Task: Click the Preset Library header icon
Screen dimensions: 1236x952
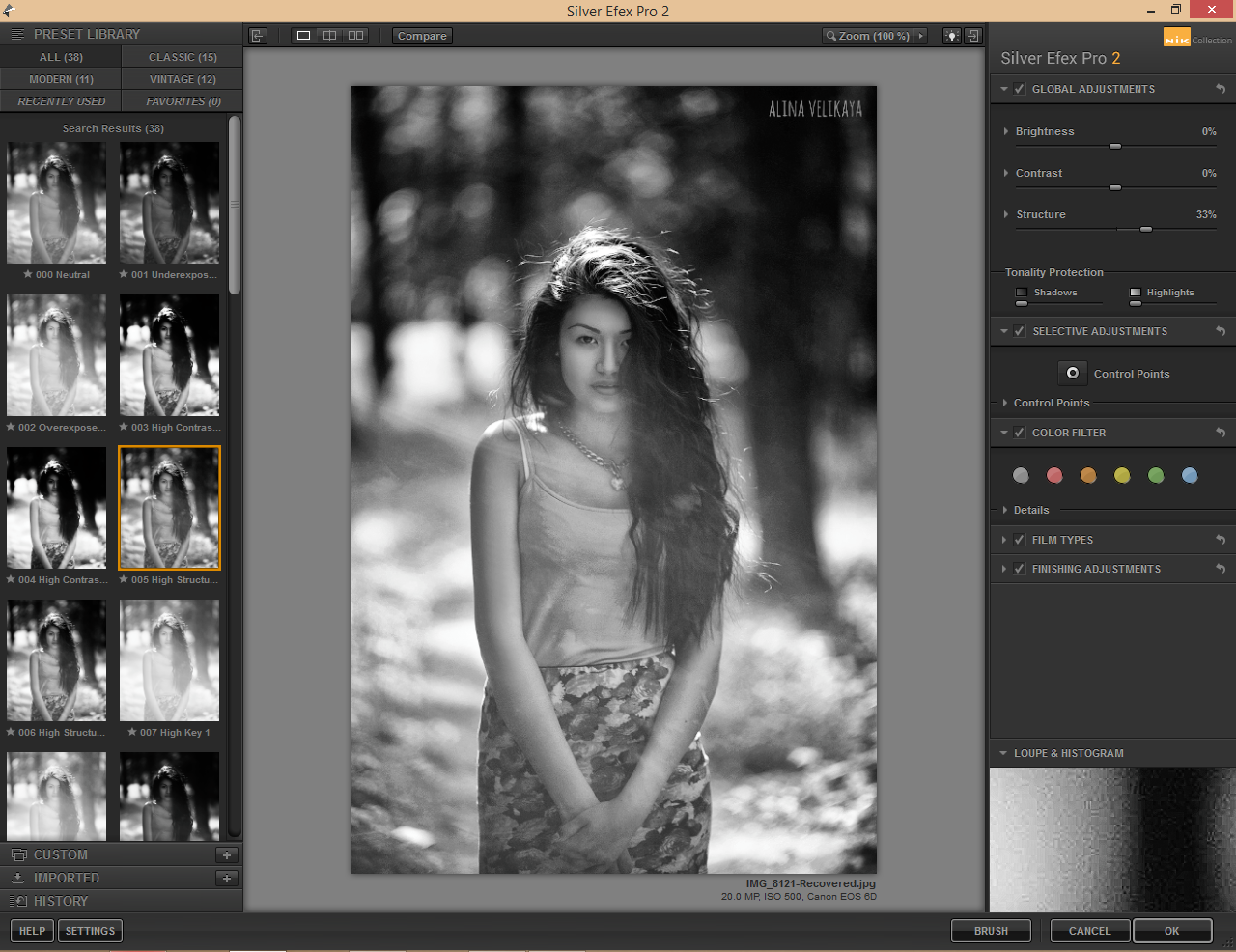Action: pos(17,34)
